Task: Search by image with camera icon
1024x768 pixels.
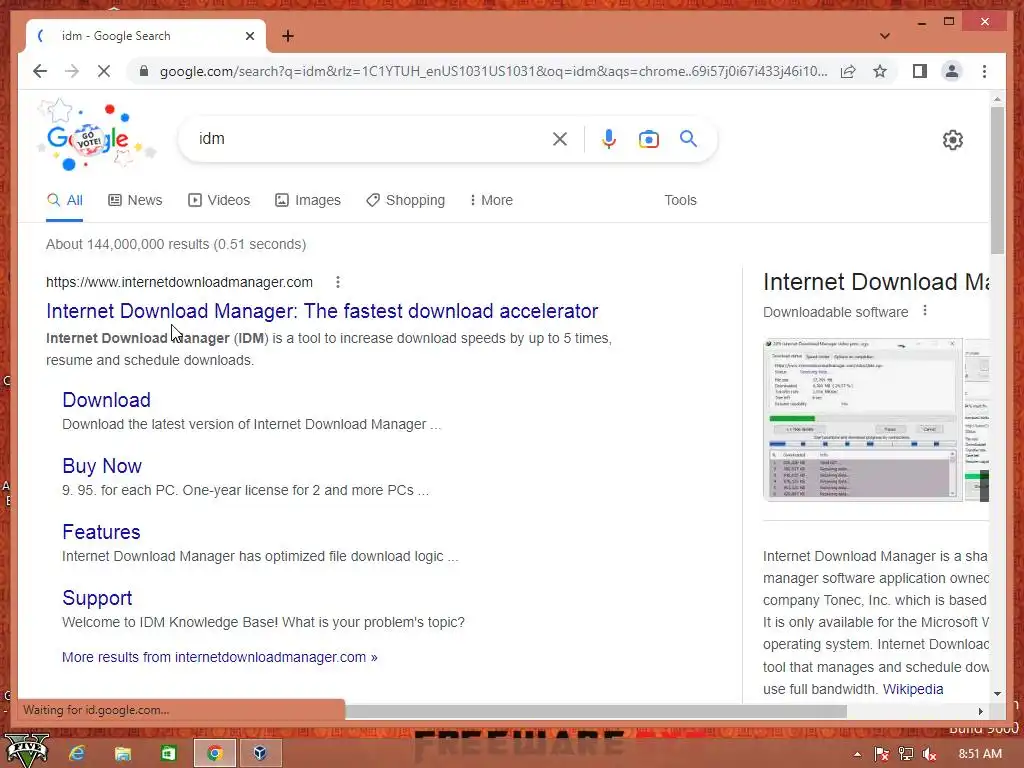Action: [648, 139]
